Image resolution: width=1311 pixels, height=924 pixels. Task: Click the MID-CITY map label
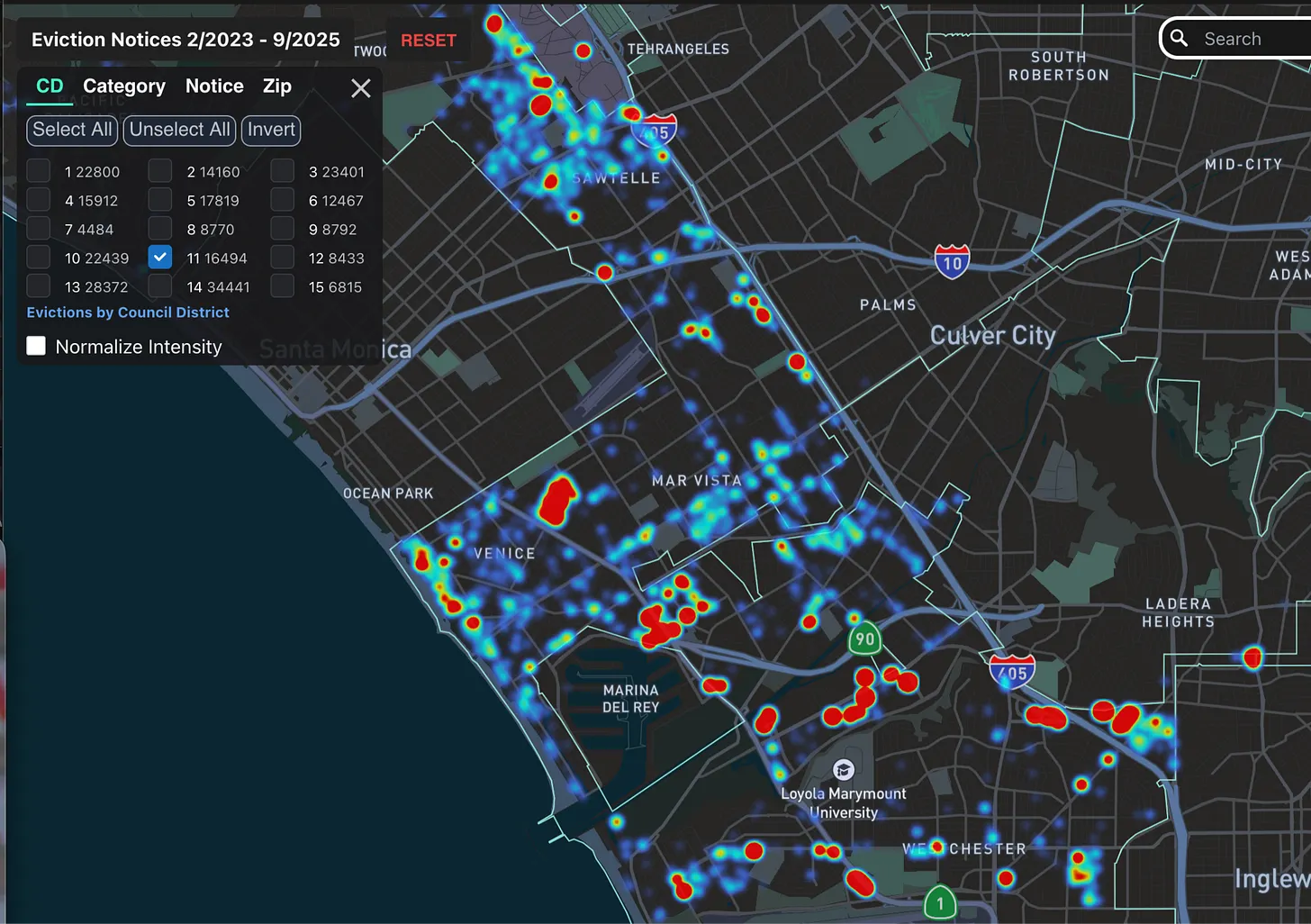1243,164
